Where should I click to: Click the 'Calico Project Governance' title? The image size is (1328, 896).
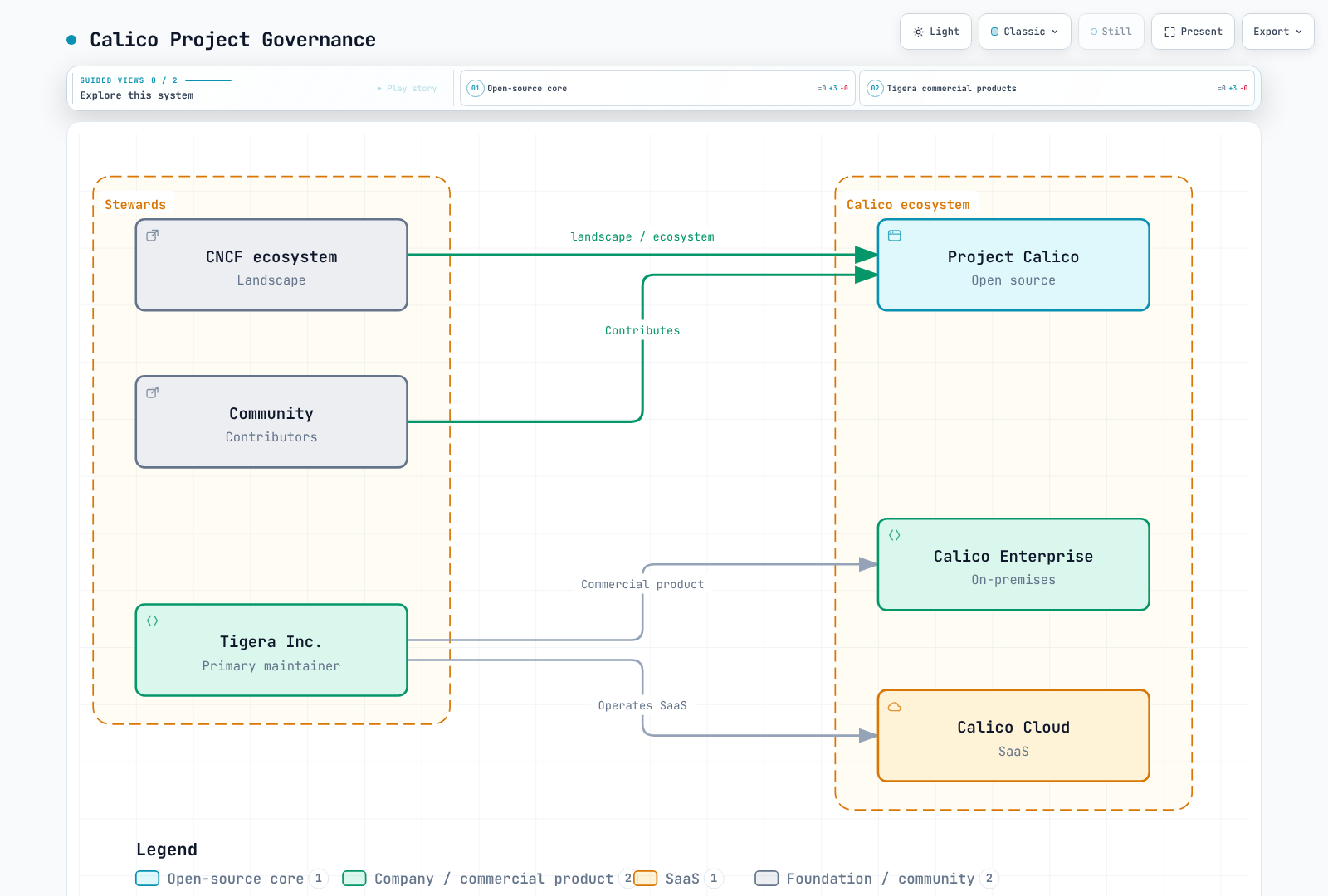(232, 40)
